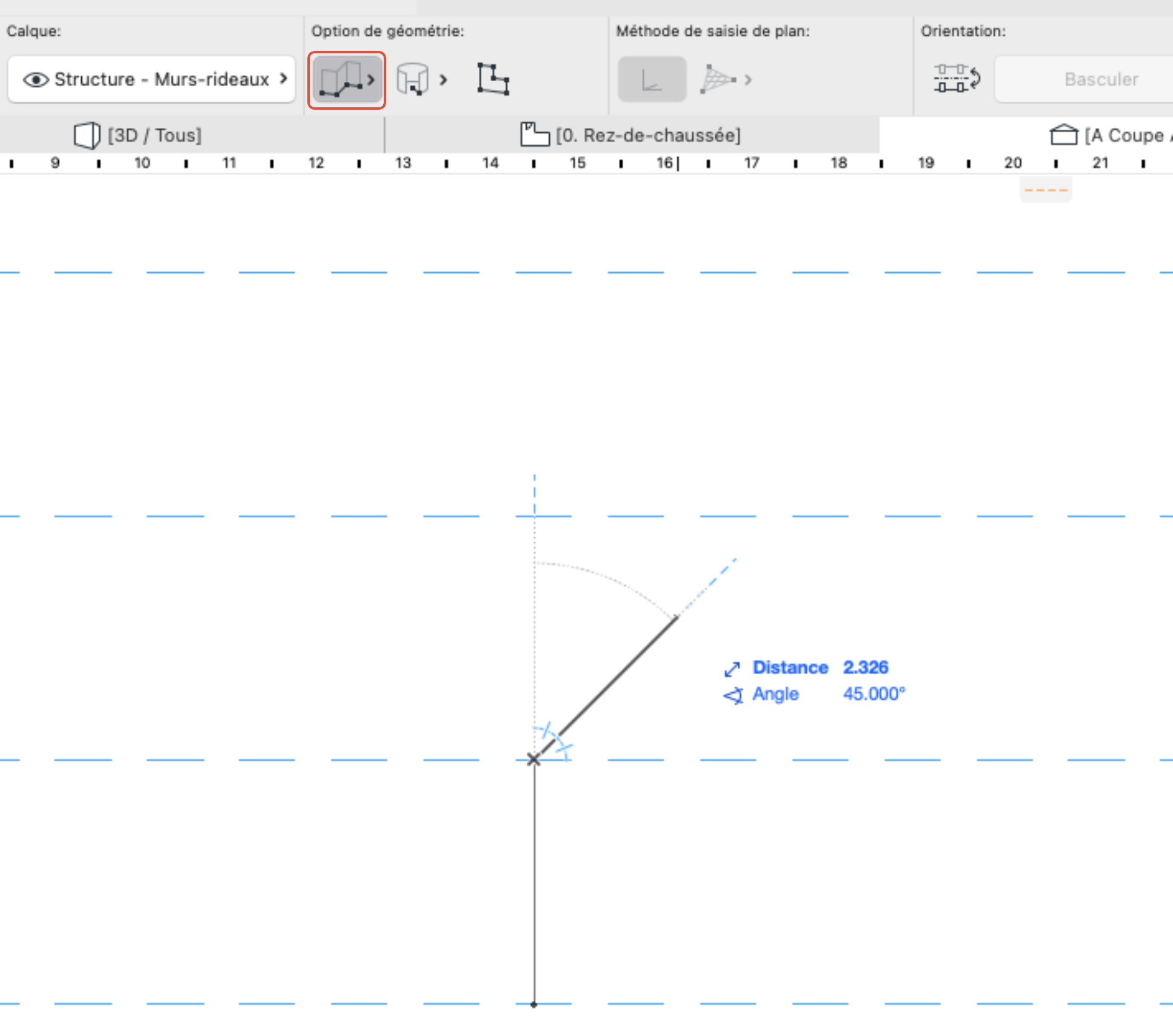The height and width of the screenshot is (1036, 1173).
Task: Expand the chained geometry option flyout arrow
Action: 372,79
